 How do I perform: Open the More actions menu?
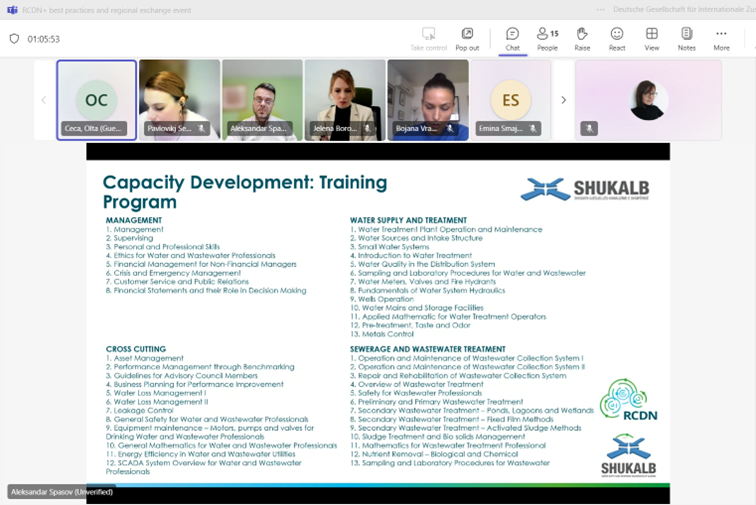coord(721,38)
